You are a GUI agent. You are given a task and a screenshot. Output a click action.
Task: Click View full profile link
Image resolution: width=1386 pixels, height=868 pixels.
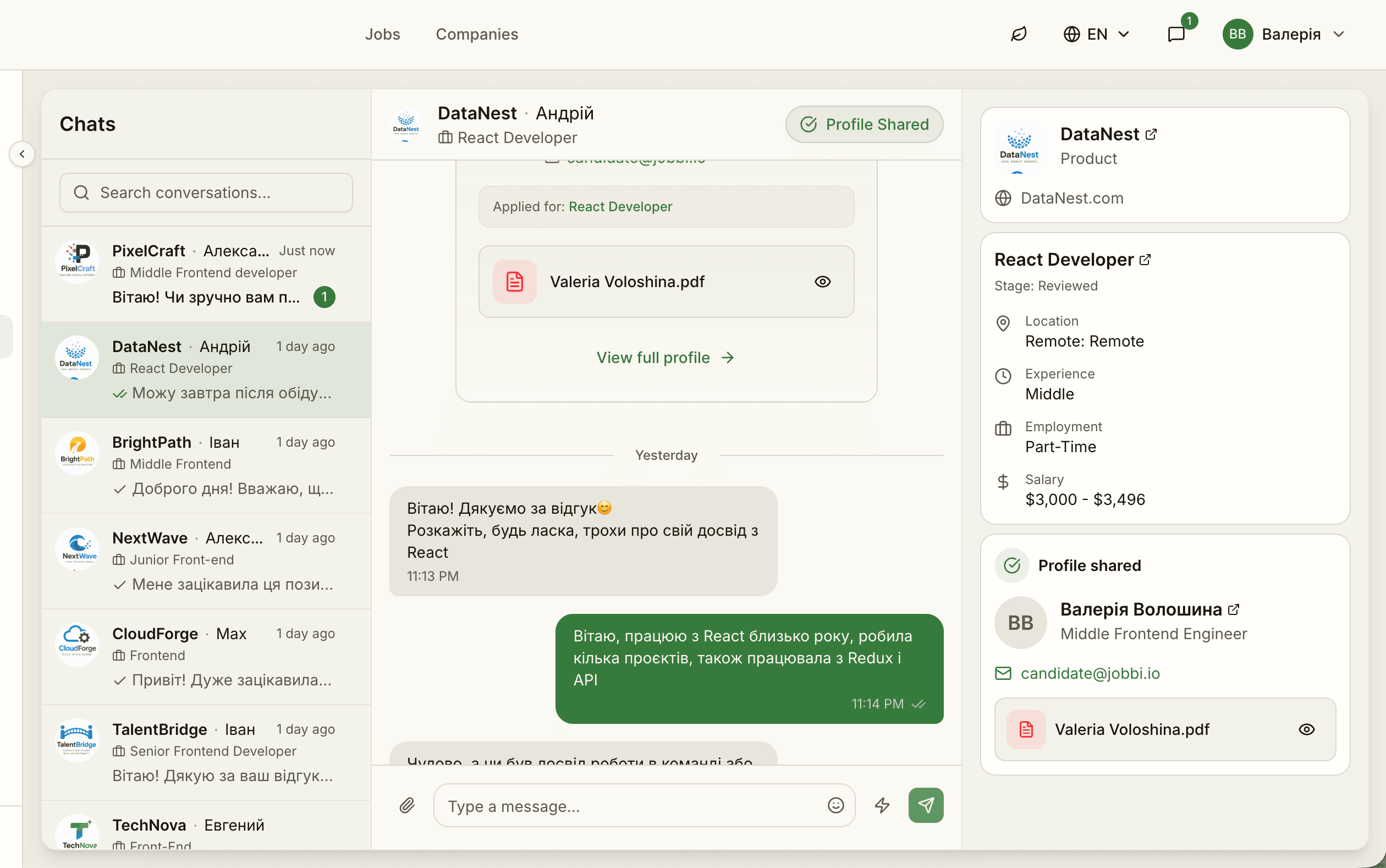coord(665,358)
